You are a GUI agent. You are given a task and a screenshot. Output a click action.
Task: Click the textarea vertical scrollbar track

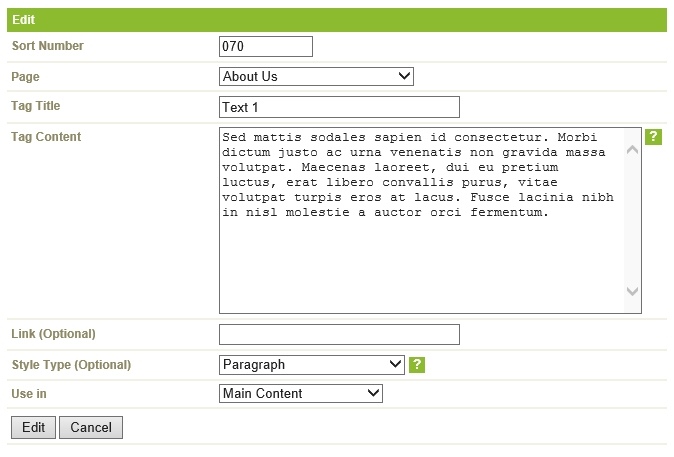tap(632, 221)
